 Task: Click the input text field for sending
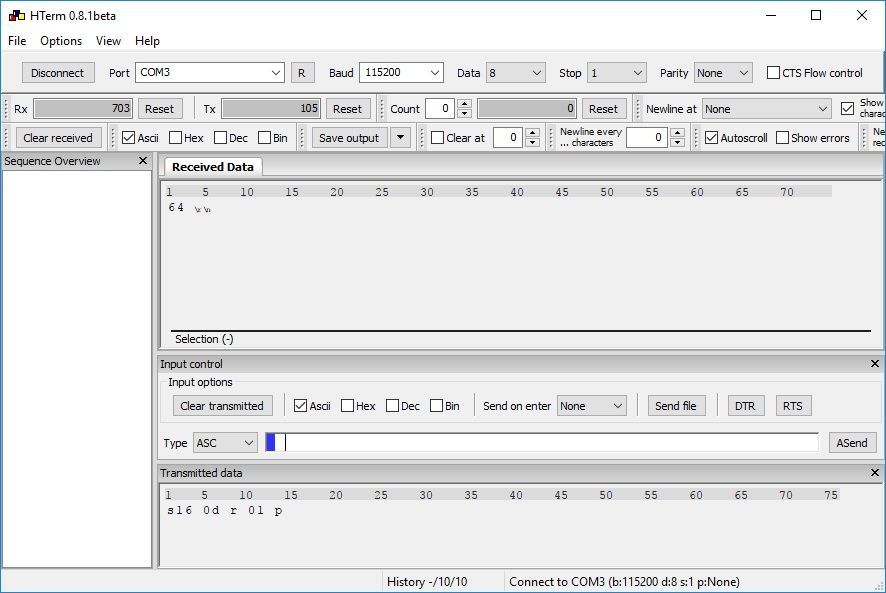(542, 443)
